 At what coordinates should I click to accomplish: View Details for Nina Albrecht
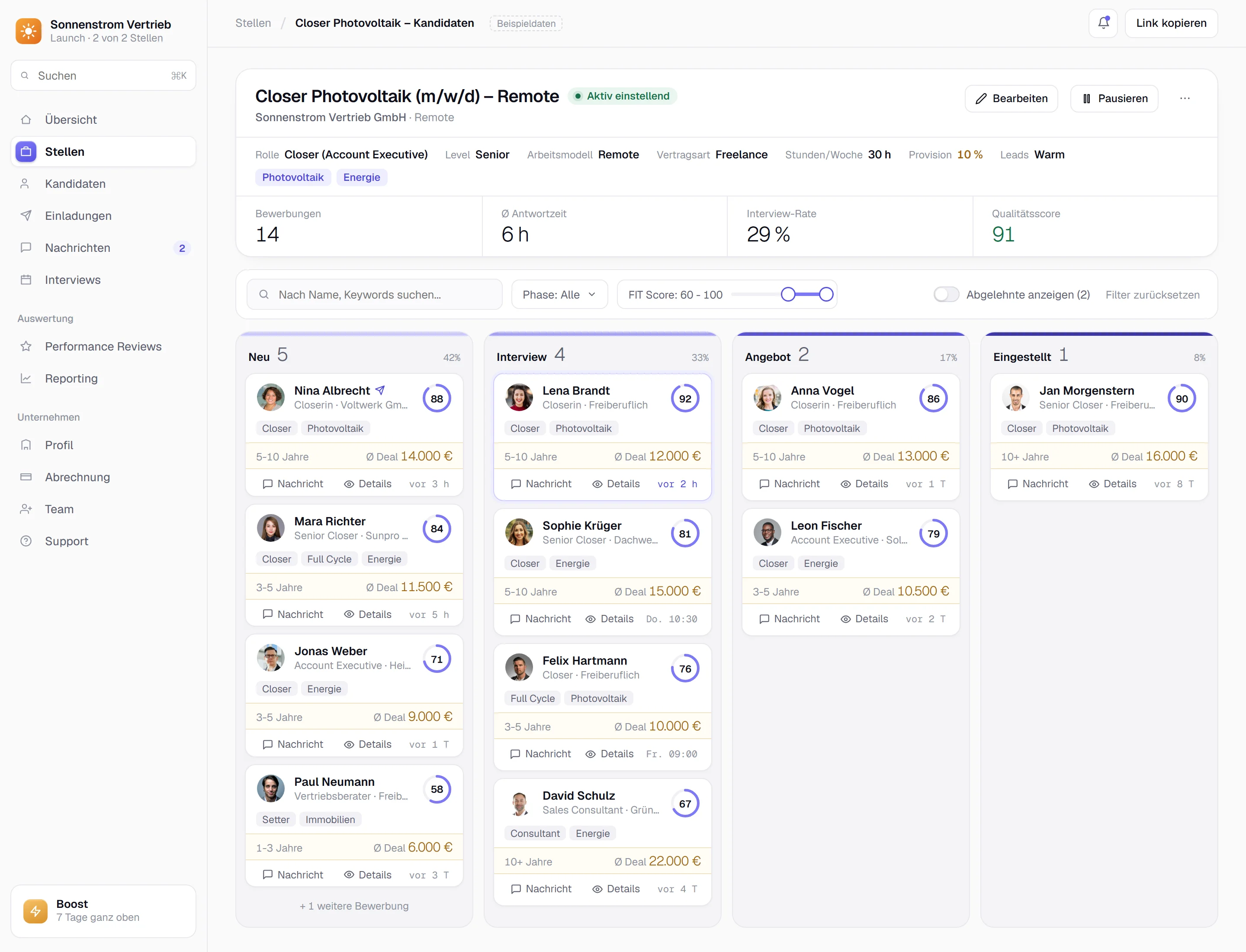pos(368,484)
